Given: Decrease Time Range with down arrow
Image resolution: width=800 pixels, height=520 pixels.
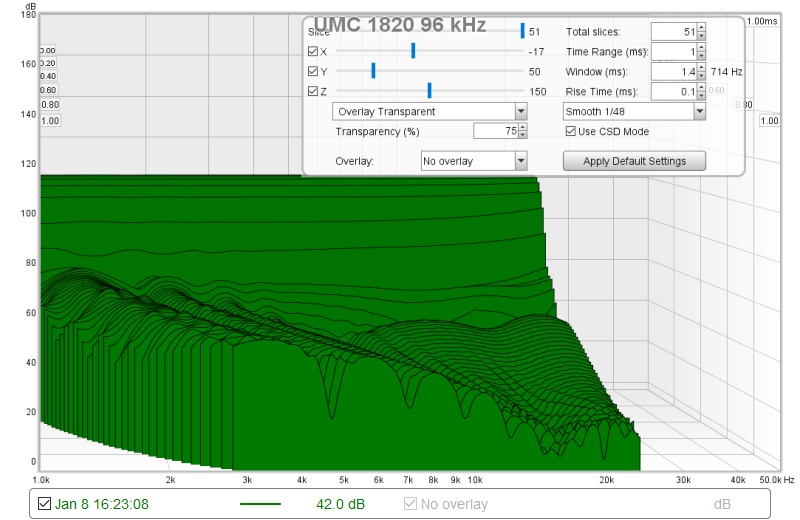Looking at the screenshot, I should (x=702, y=56).
